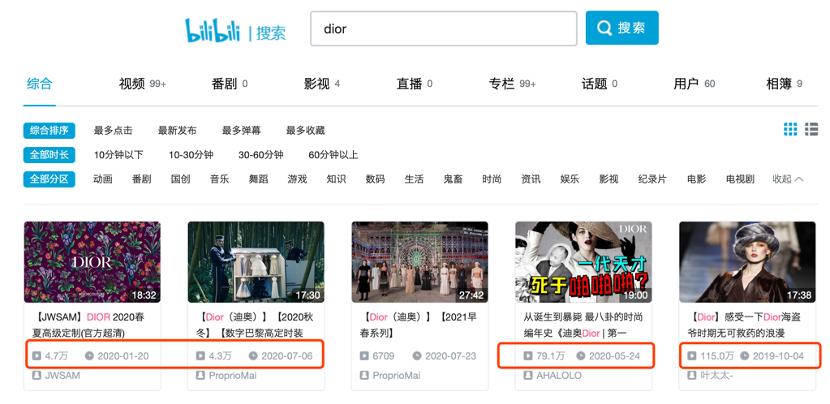
Task: Select the 综合 tab
Action: pyautogui.click(x=40, y=84)
